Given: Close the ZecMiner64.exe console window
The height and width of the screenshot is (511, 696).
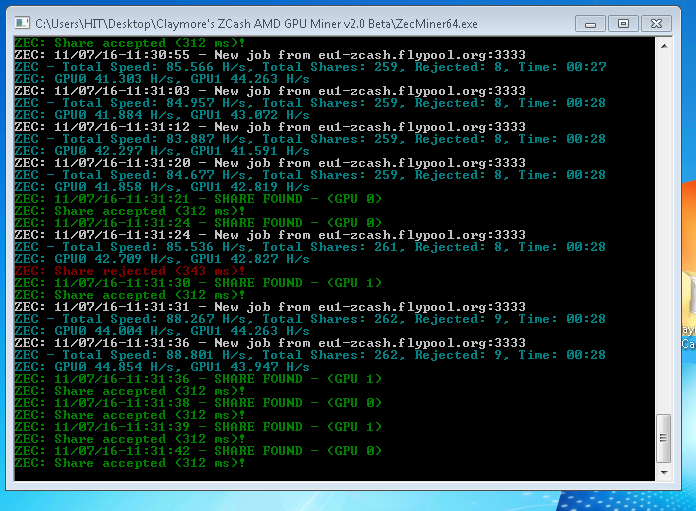Looking at the screenshot, I should pos(656,24).
